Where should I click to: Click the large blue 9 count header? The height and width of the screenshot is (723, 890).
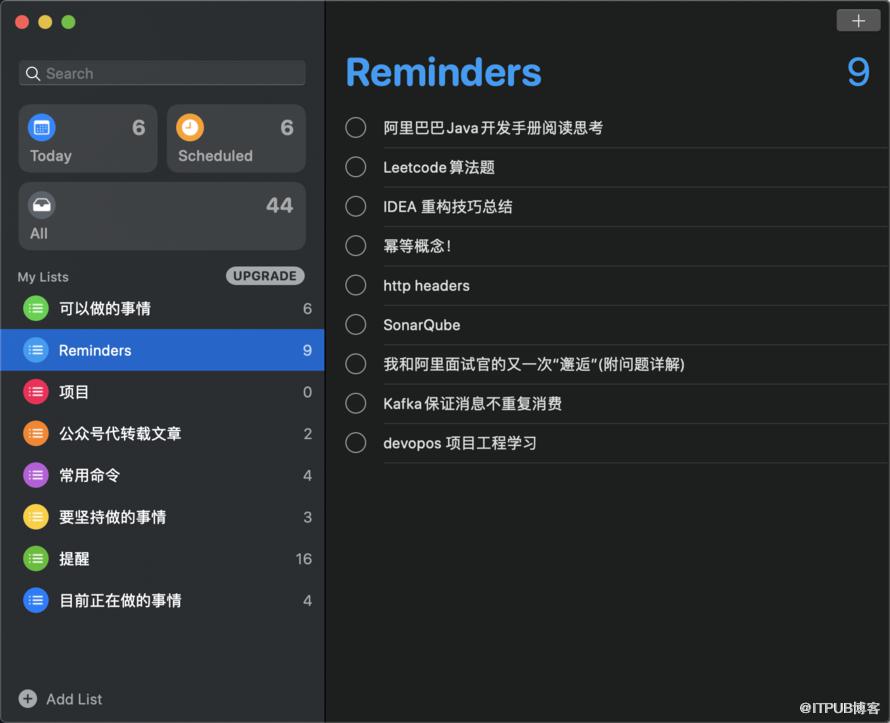858,72
